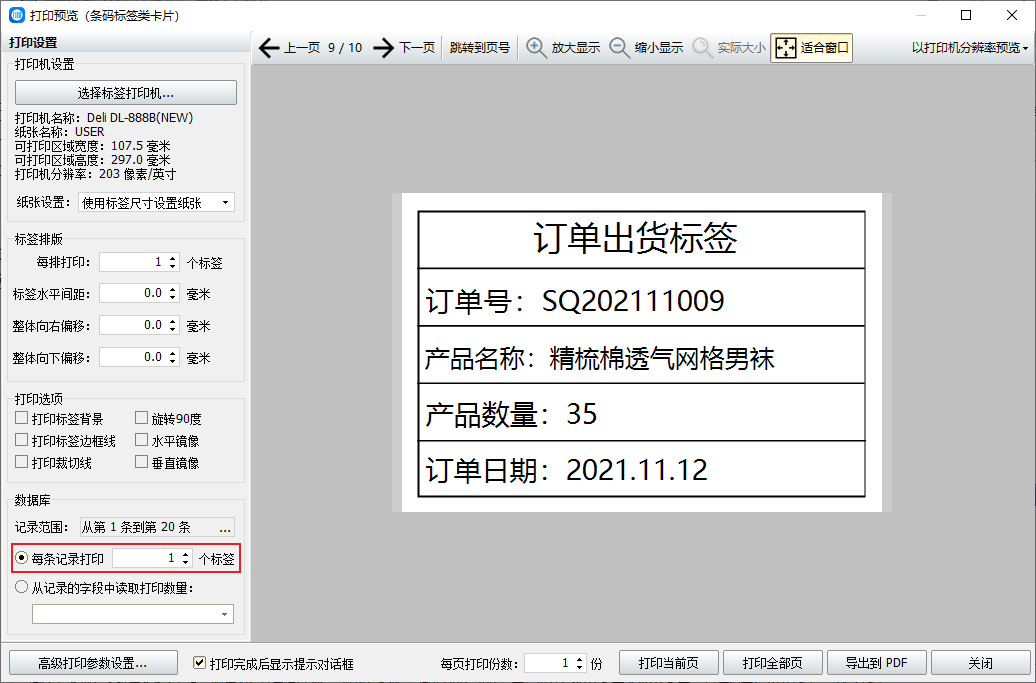Open 以打印机分辨率预览 dropdown

[969, 48]
